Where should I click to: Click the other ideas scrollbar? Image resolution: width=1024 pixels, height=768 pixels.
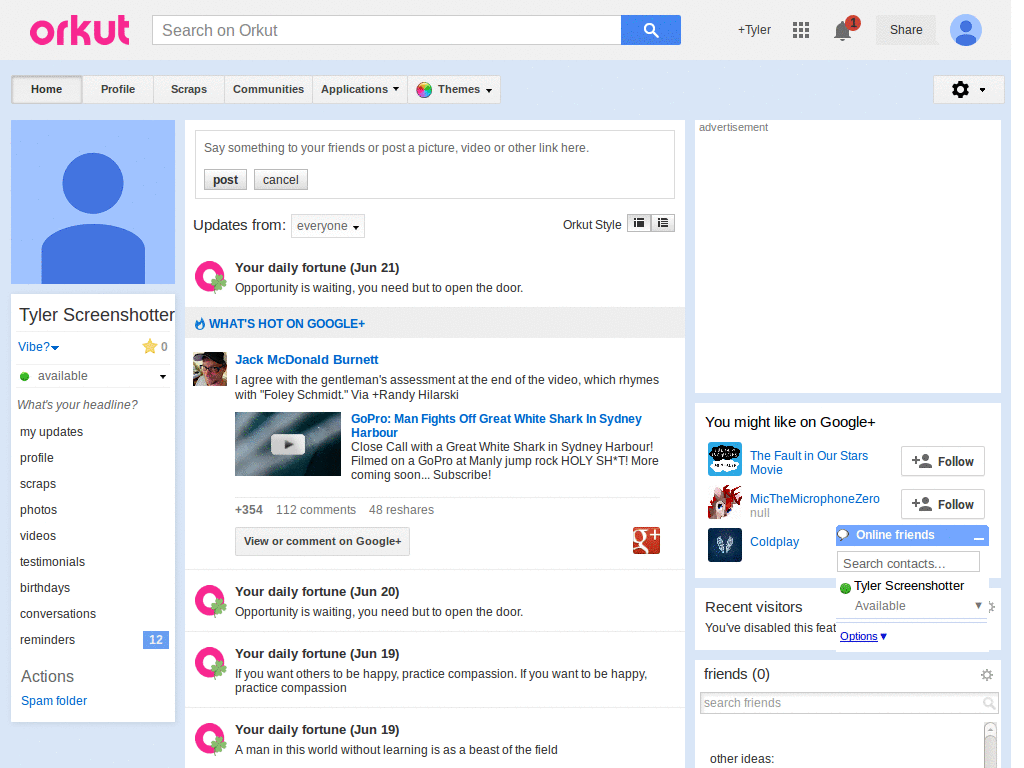pos(991,745)
